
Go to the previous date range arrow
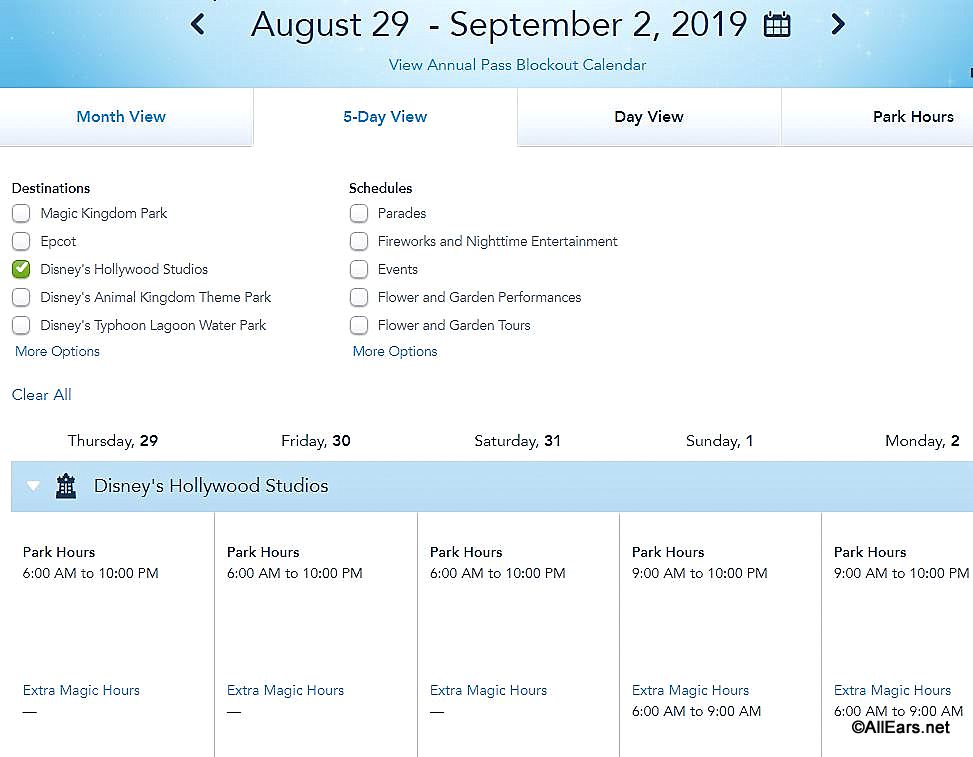click(198, 24)
